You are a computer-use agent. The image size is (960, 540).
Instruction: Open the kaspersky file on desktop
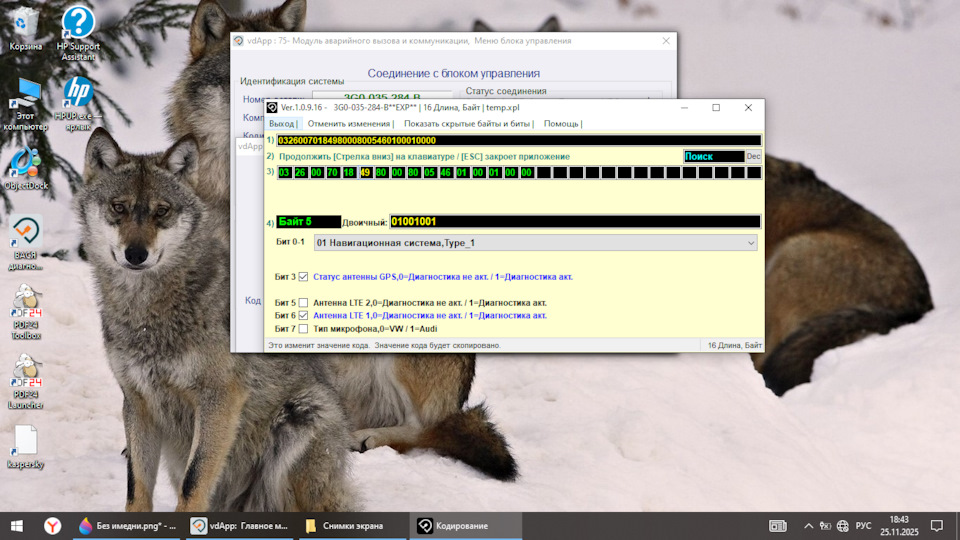coord(25,442)
